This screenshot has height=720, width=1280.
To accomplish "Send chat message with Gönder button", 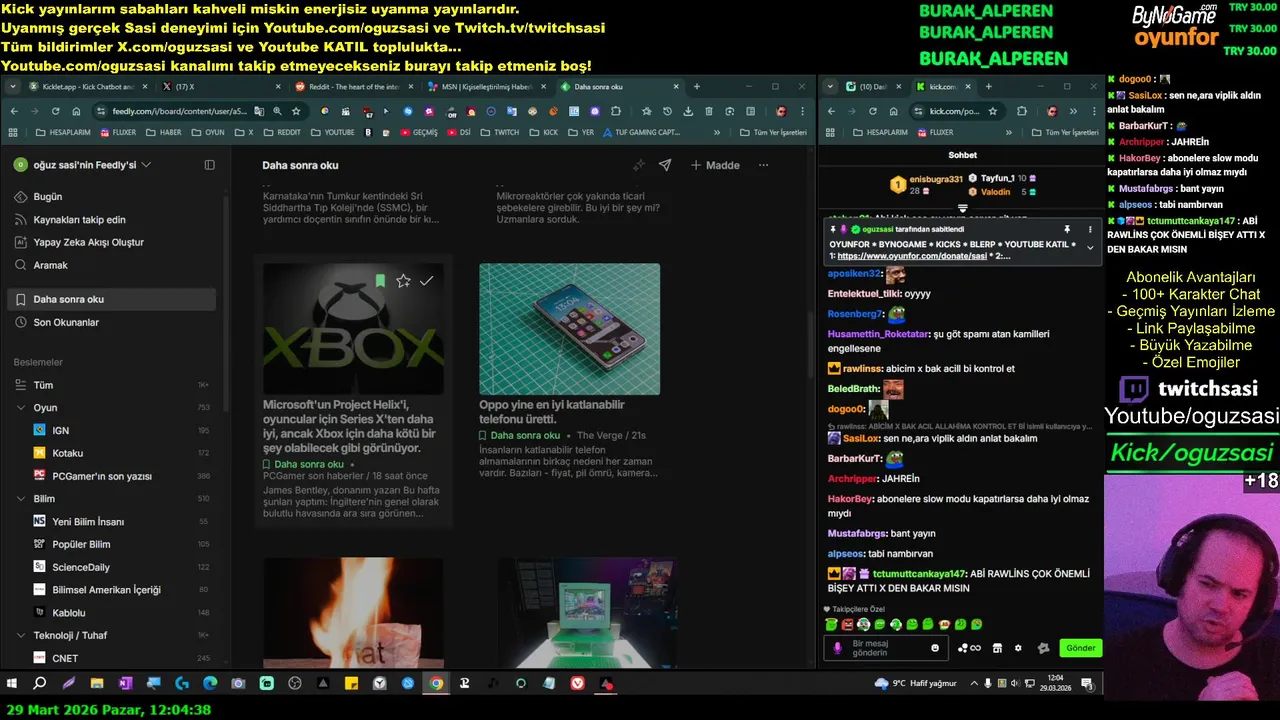I will 1080,648.
